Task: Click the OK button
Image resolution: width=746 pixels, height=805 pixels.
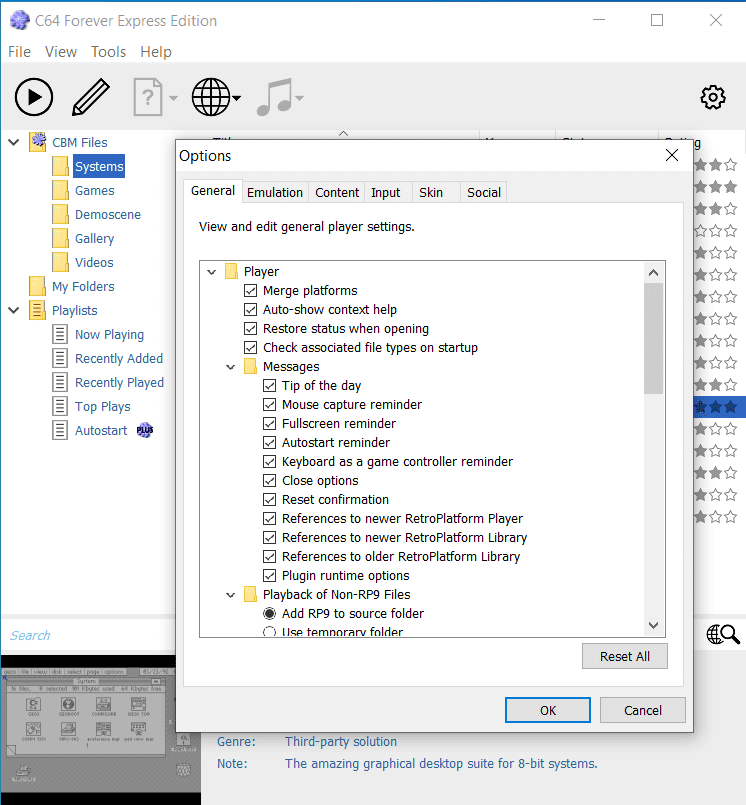Action: tap(548, 710)
